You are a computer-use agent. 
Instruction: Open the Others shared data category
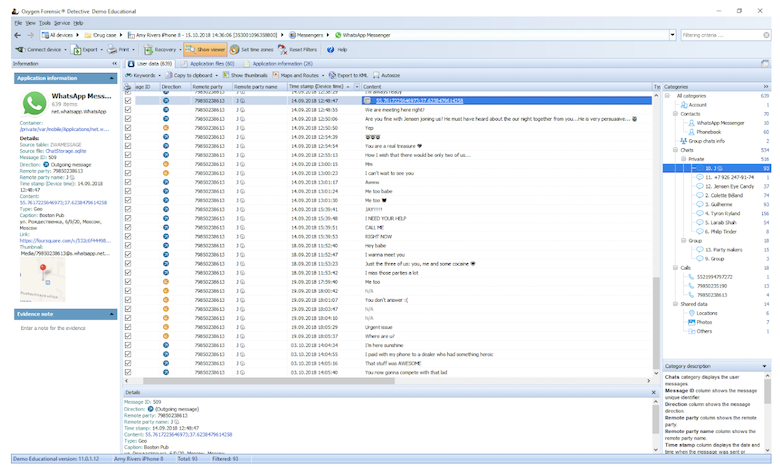click(x=704, y=331)
